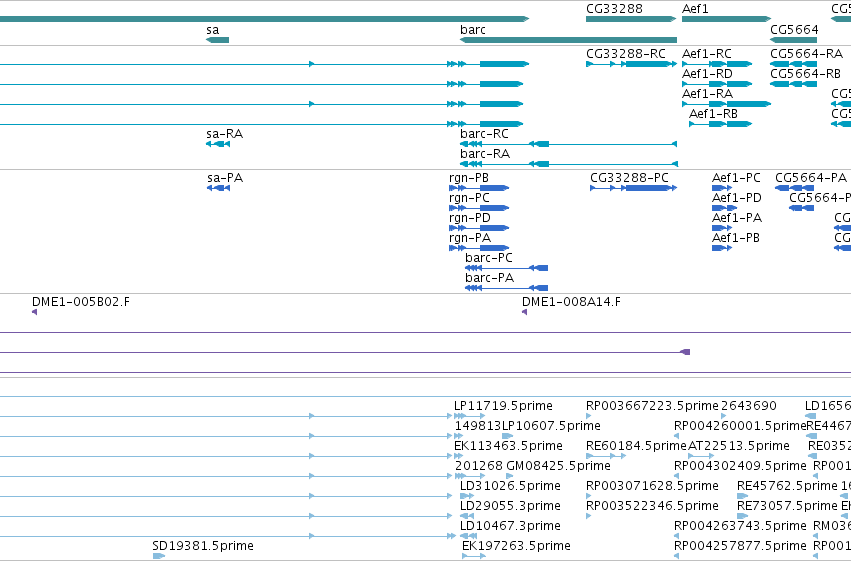Viewport: 851px width, 561px height.
Task: Select transcript barc-RA
Action: [x=568, y=164]
